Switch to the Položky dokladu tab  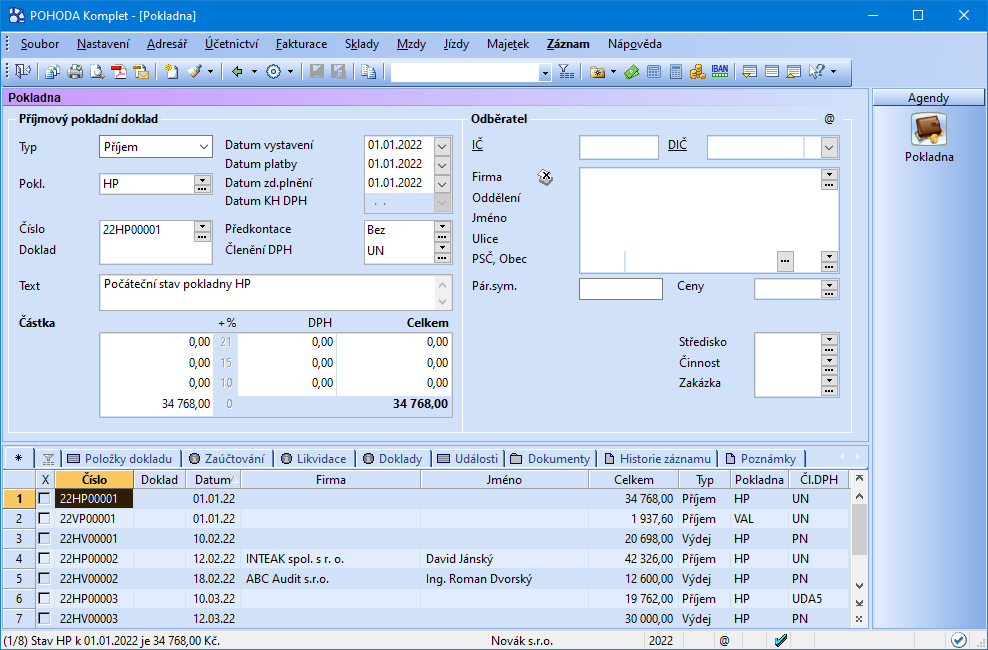pyautogui.click(x=120, y=459)
